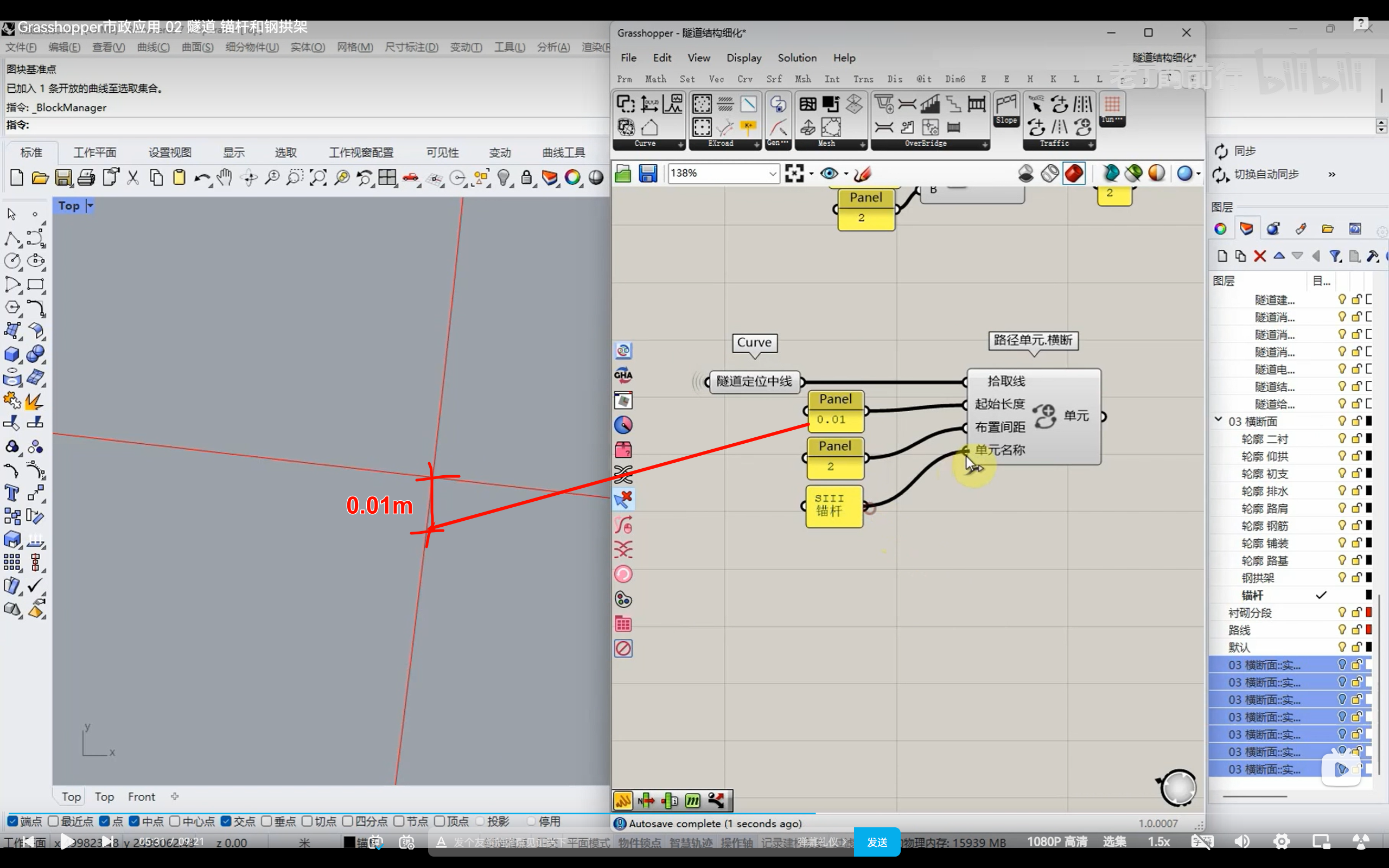Click the Print icon in Rhino toolbar
Viewport: 1389px width, 868px height.
pyautogui.click(x=86, y=177)
